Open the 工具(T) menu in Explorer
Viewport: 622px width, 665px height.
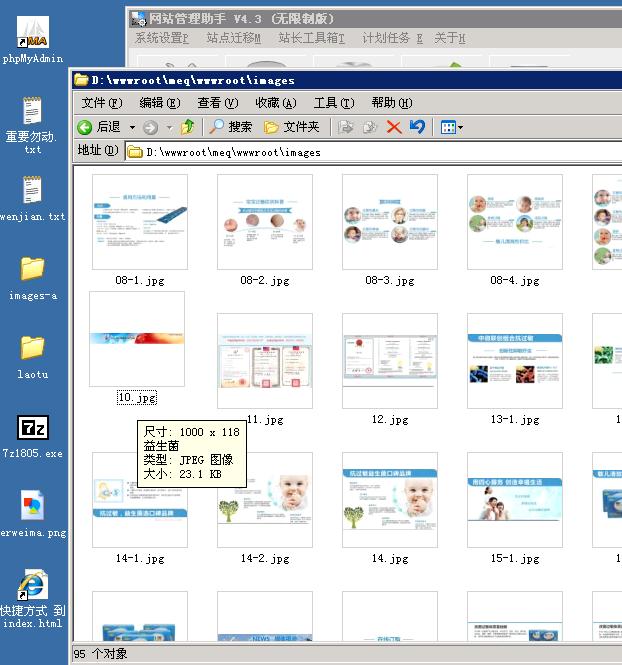tap(333, 103)
